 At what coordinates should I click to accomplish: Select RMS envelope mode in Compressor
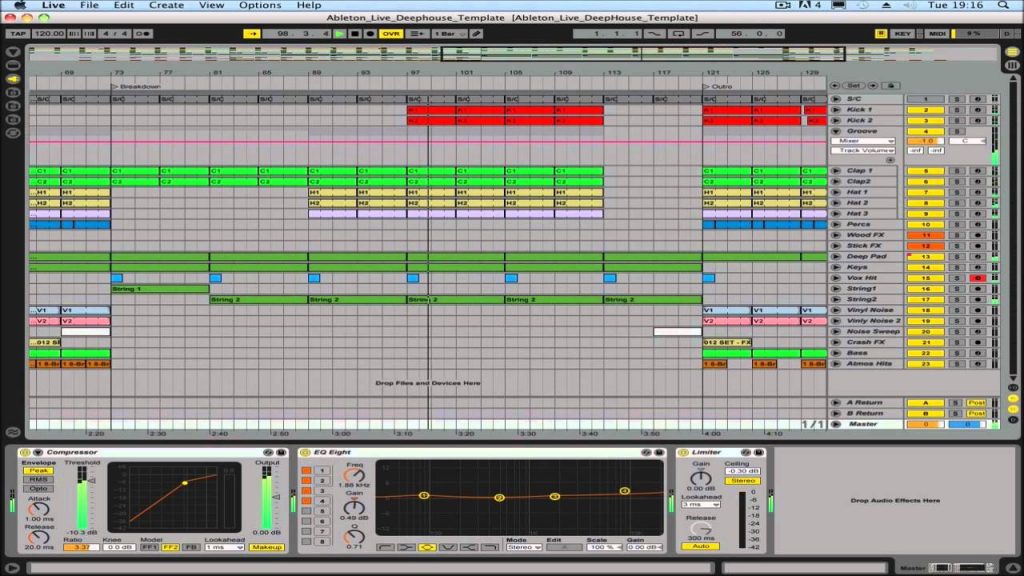(39, 479)
